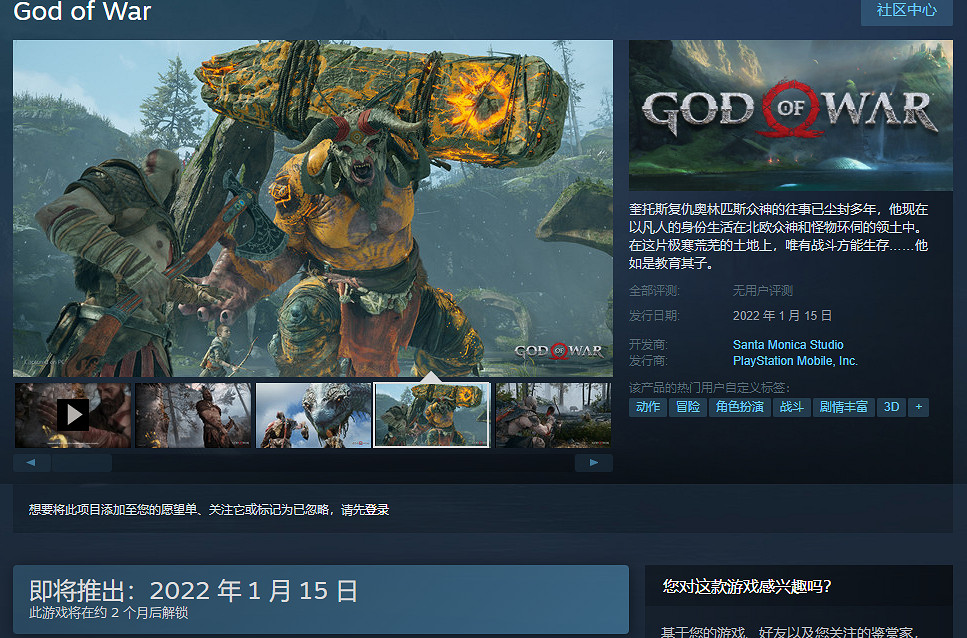Image resolution: width=967 pixels, height=638 pixels.
Task: Select the last screenshot thumbnail in the strip
Action: point(553,414)
